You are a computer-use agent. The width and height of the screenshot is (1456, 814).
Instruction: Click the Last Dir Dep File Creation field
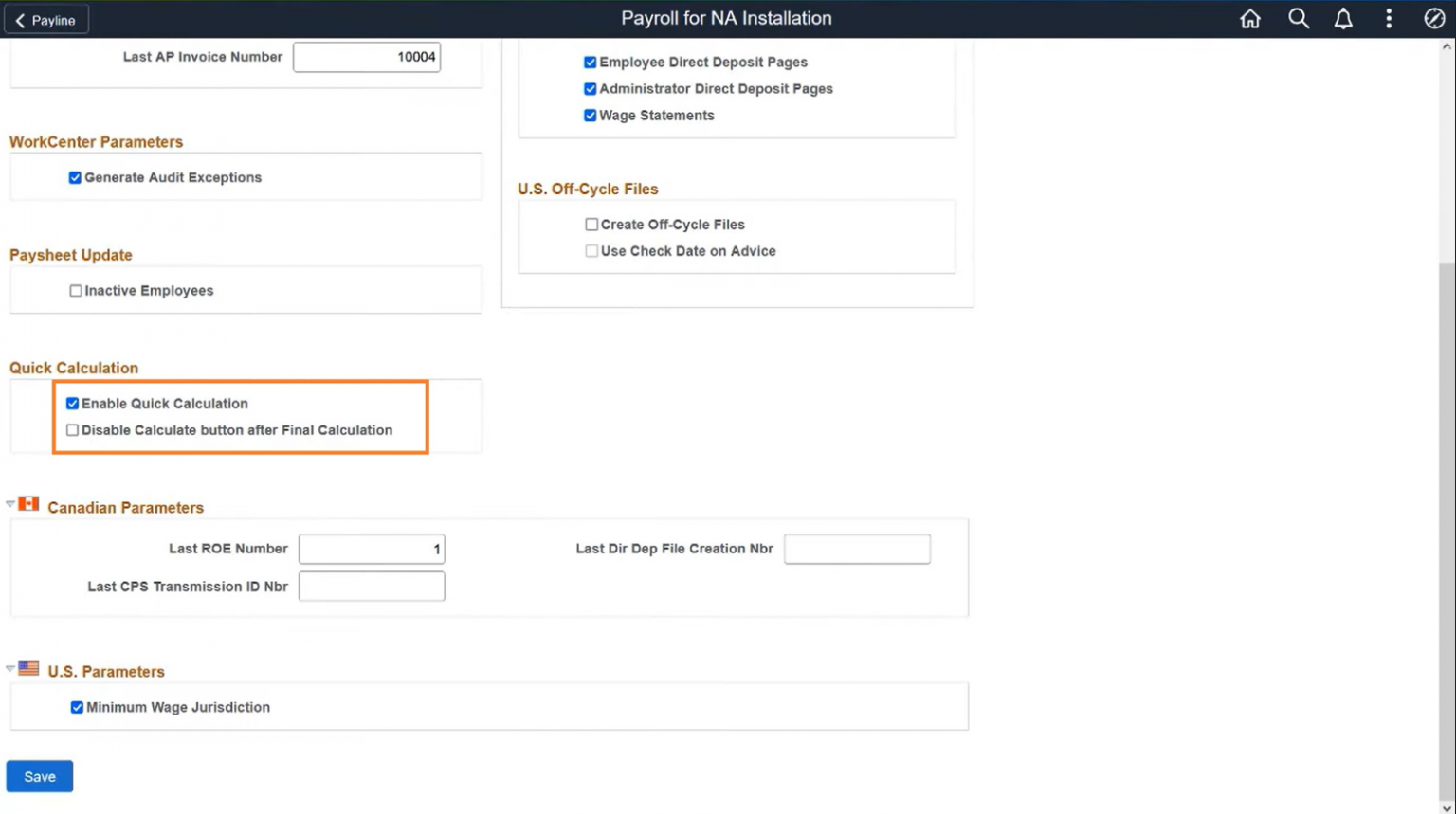856,548
